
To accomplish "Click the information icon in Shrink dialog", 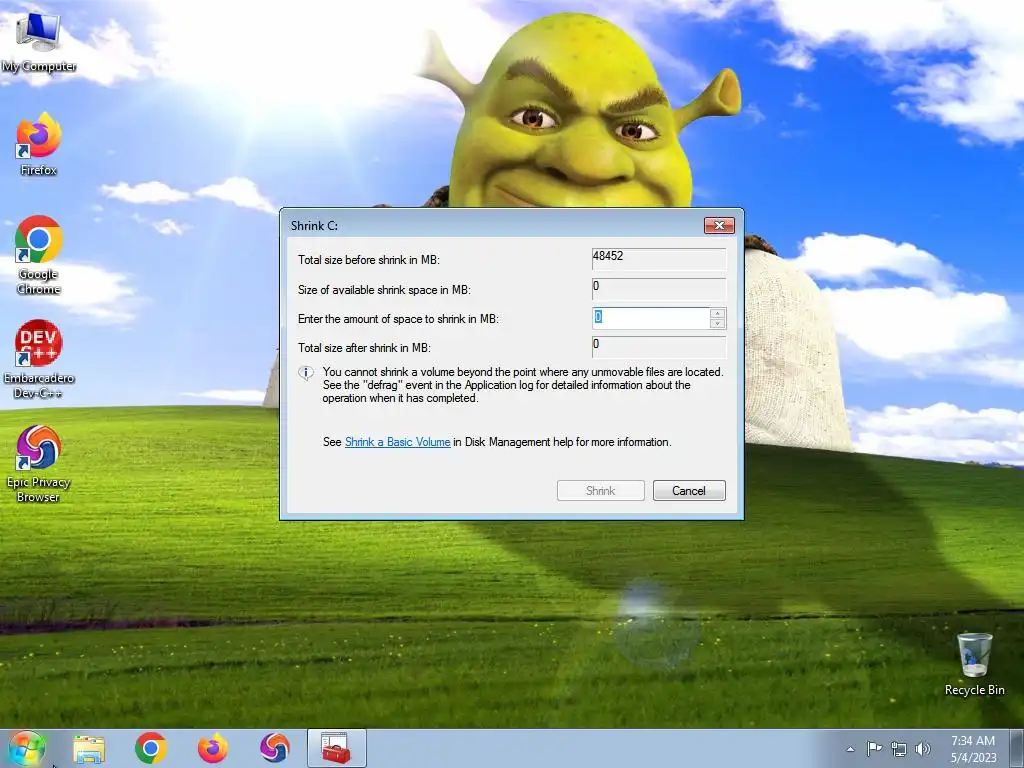I will pos(306,373).
